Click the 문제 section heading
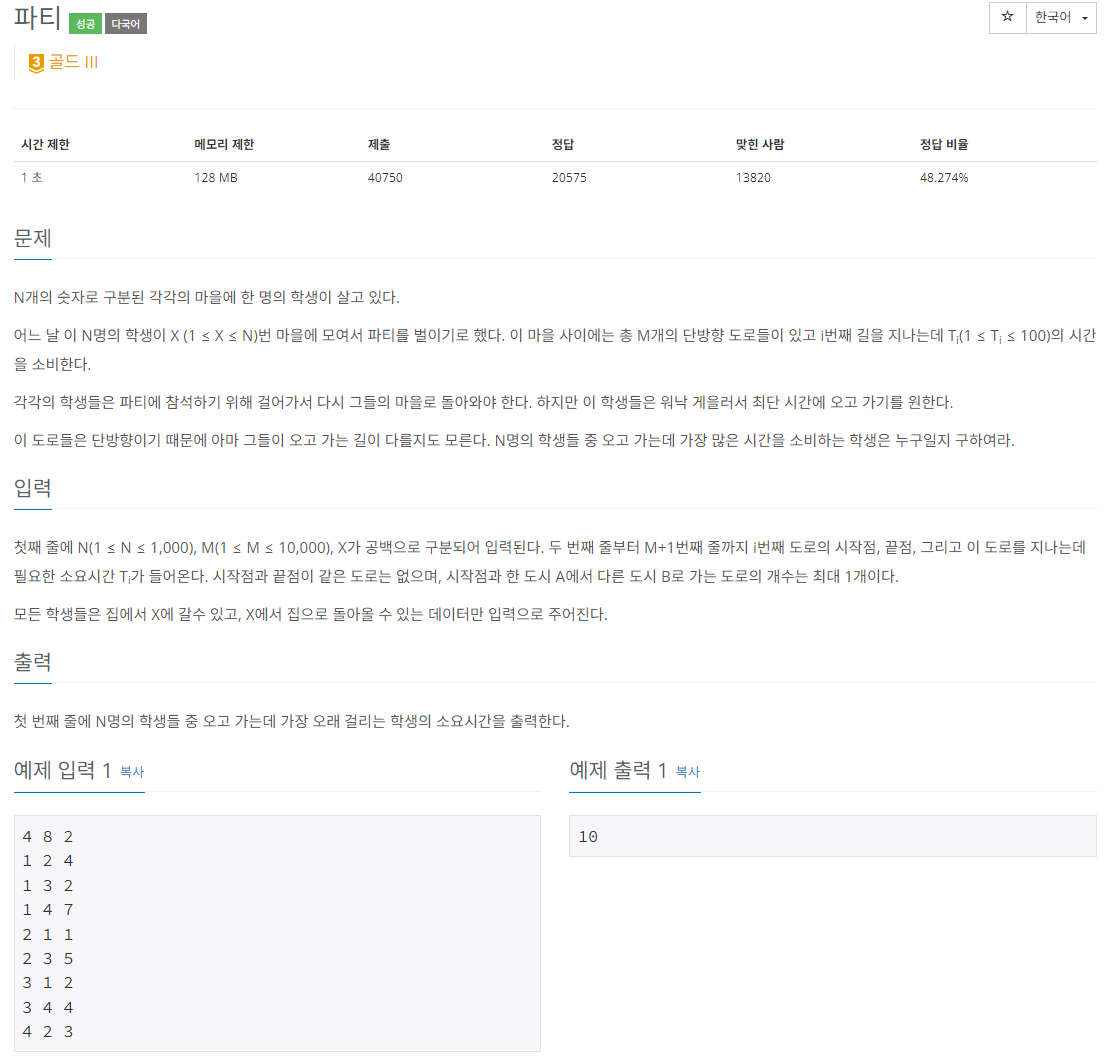Viewport: 1108px width, 1059px height. [x=33, y=238]
